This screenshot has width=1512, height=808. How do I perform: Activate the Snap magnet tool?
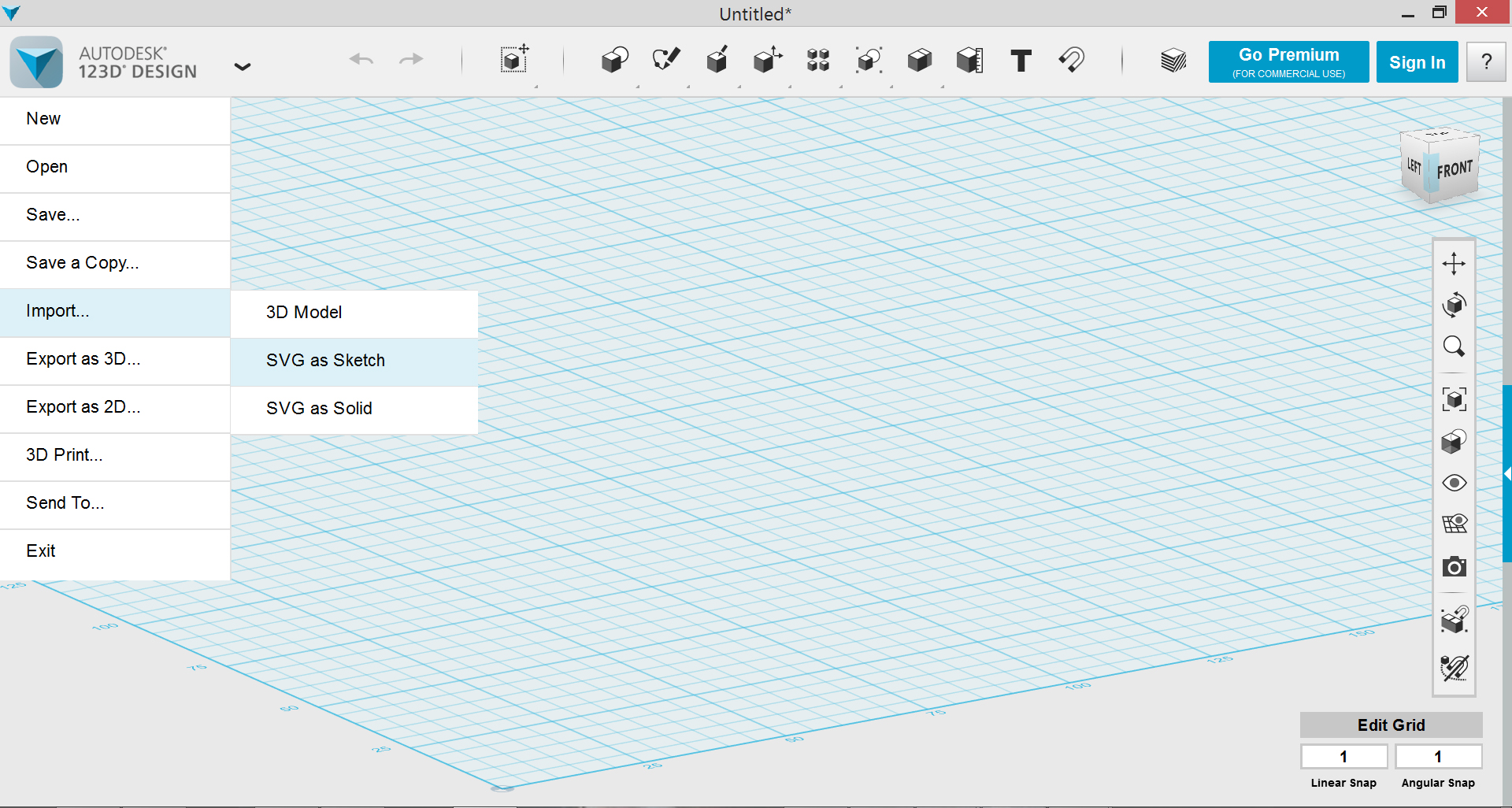click(1072, 60)
